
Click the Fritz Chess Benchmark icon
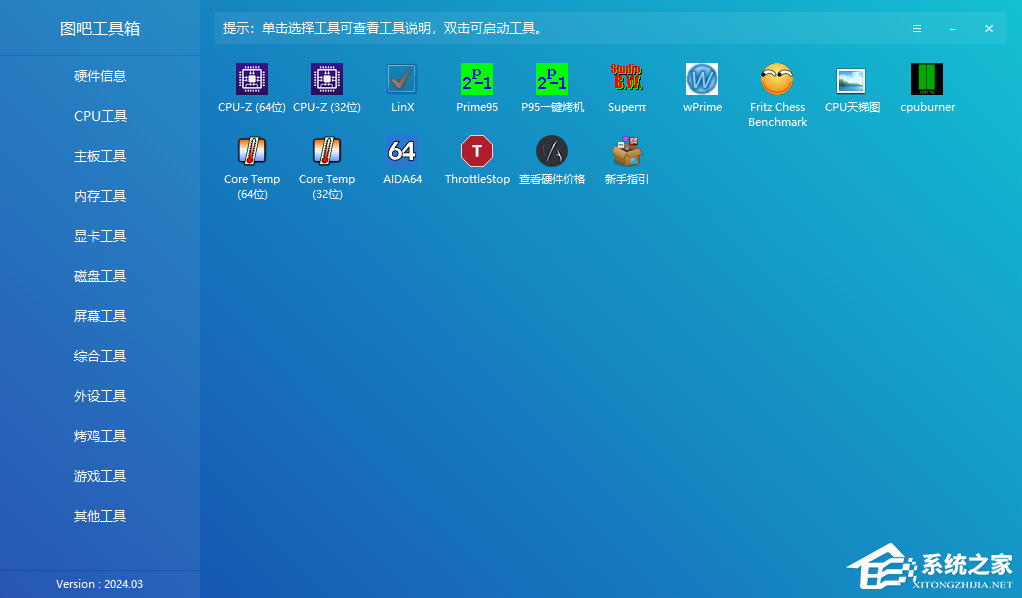click(777, 79)
